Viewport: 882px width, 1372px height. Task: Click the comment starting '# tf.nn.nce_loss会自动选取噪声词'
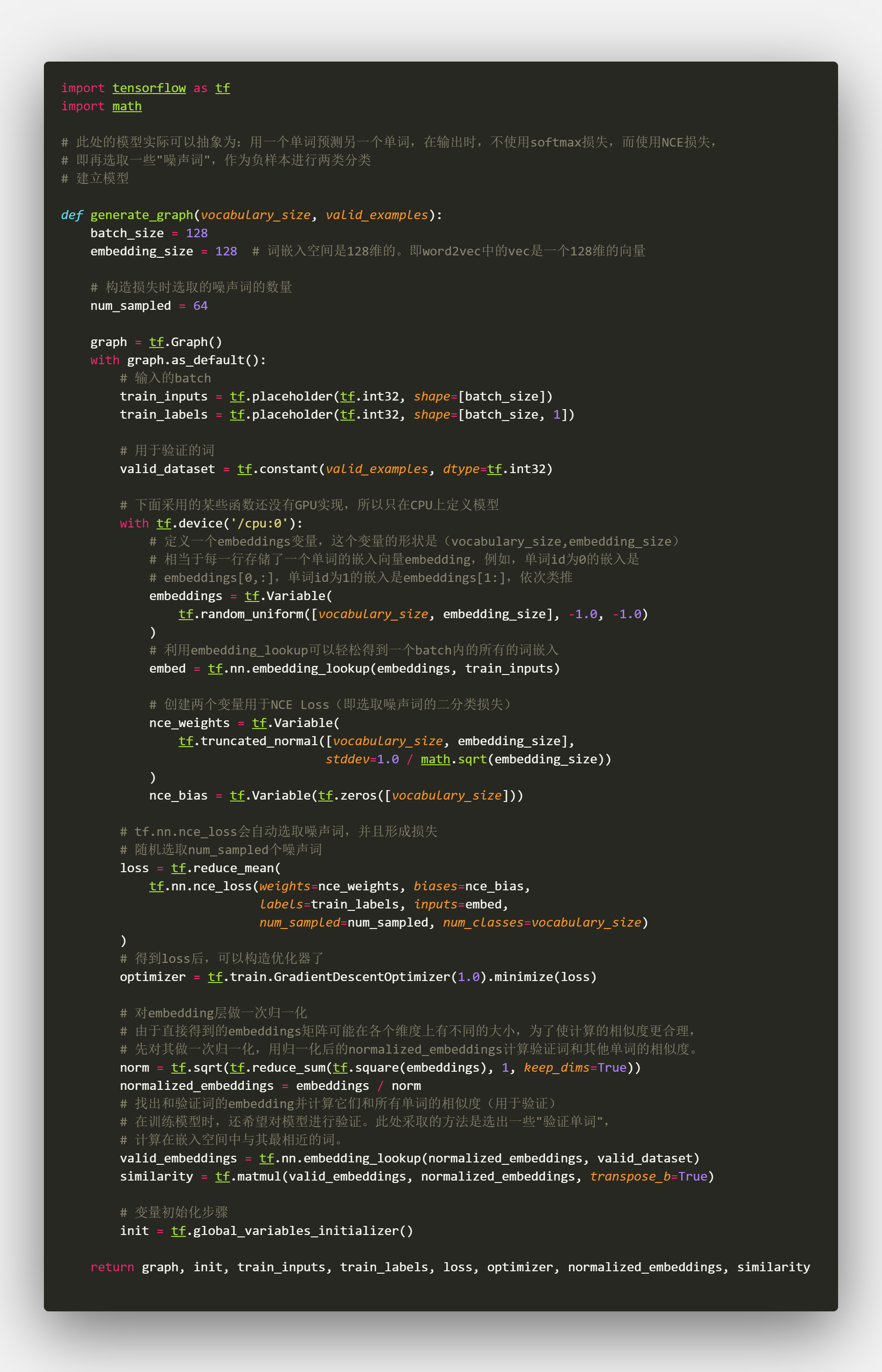(278, 832)
